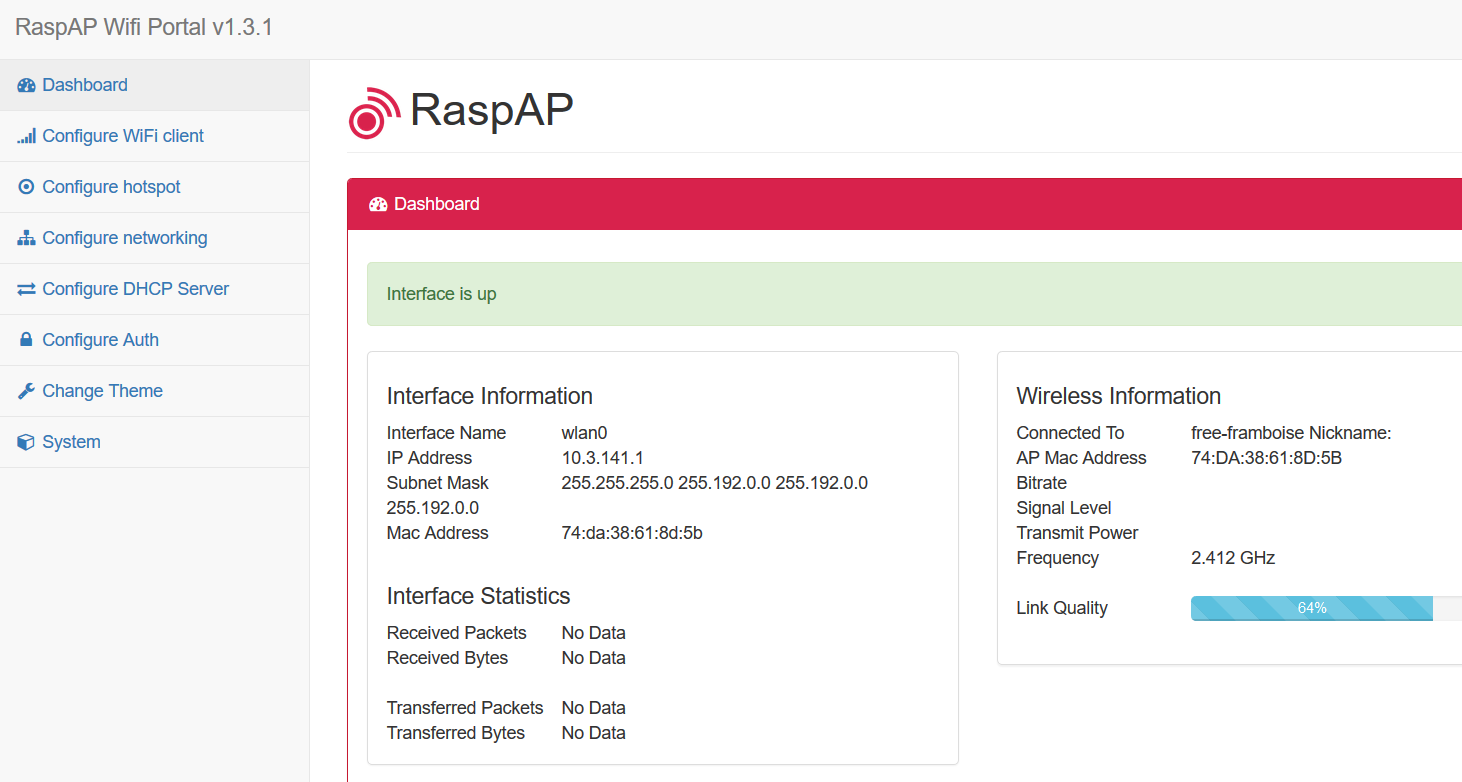Select Configure networking from the sidebar menu
Viewport: 1462px width, 782px height.
pos(124,238)
